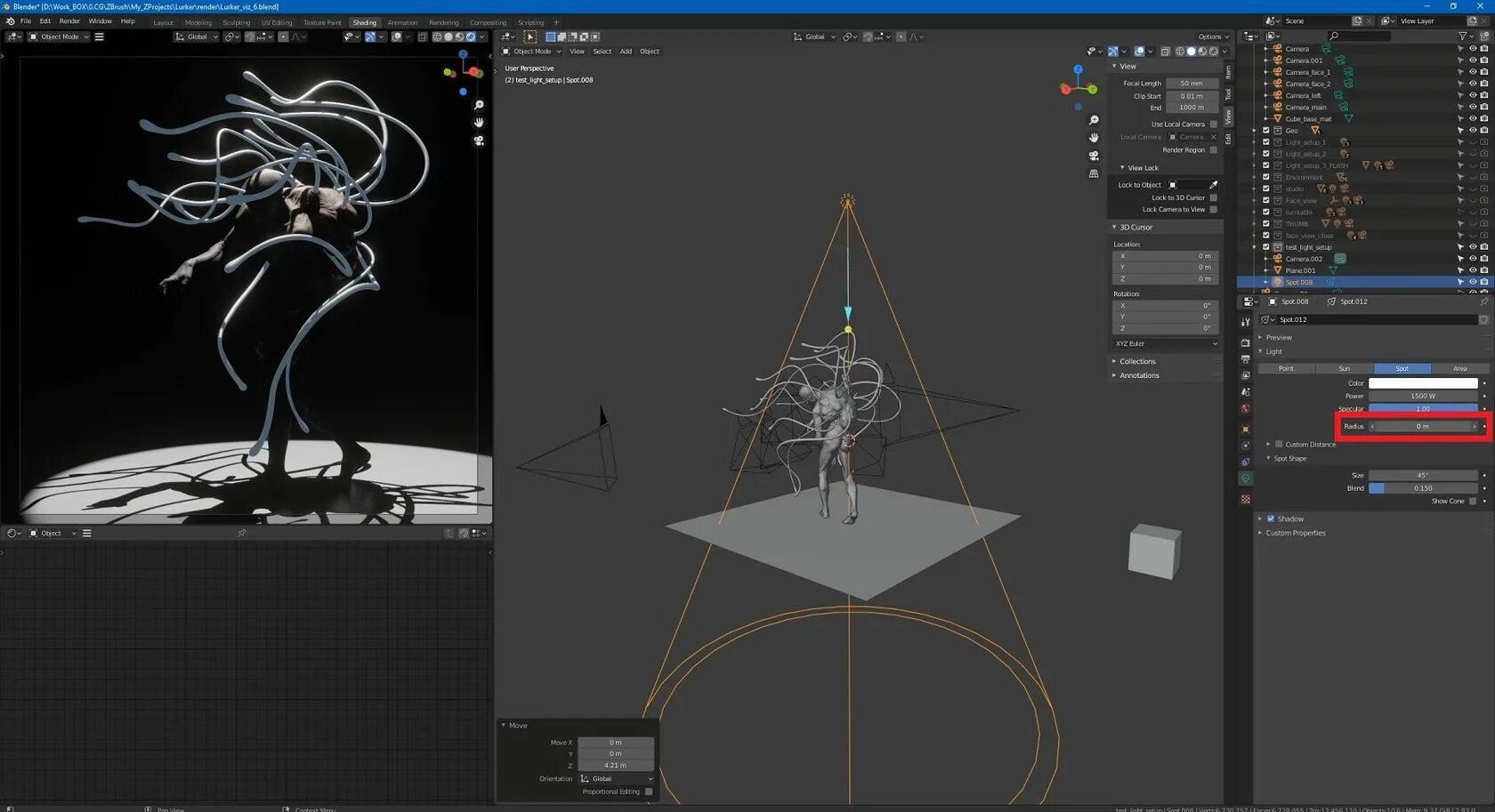Viewport: 1495px width, 812px height.
Task: Adjust the Specular slider value
Action: [1423, 408]
